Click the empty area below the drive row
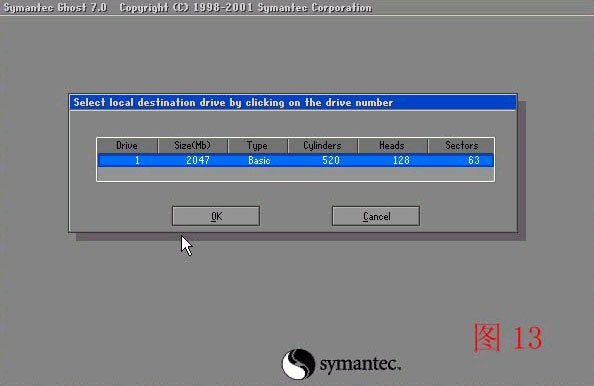The width and height of the screenshot is (594, 386). tap(295, 174)
